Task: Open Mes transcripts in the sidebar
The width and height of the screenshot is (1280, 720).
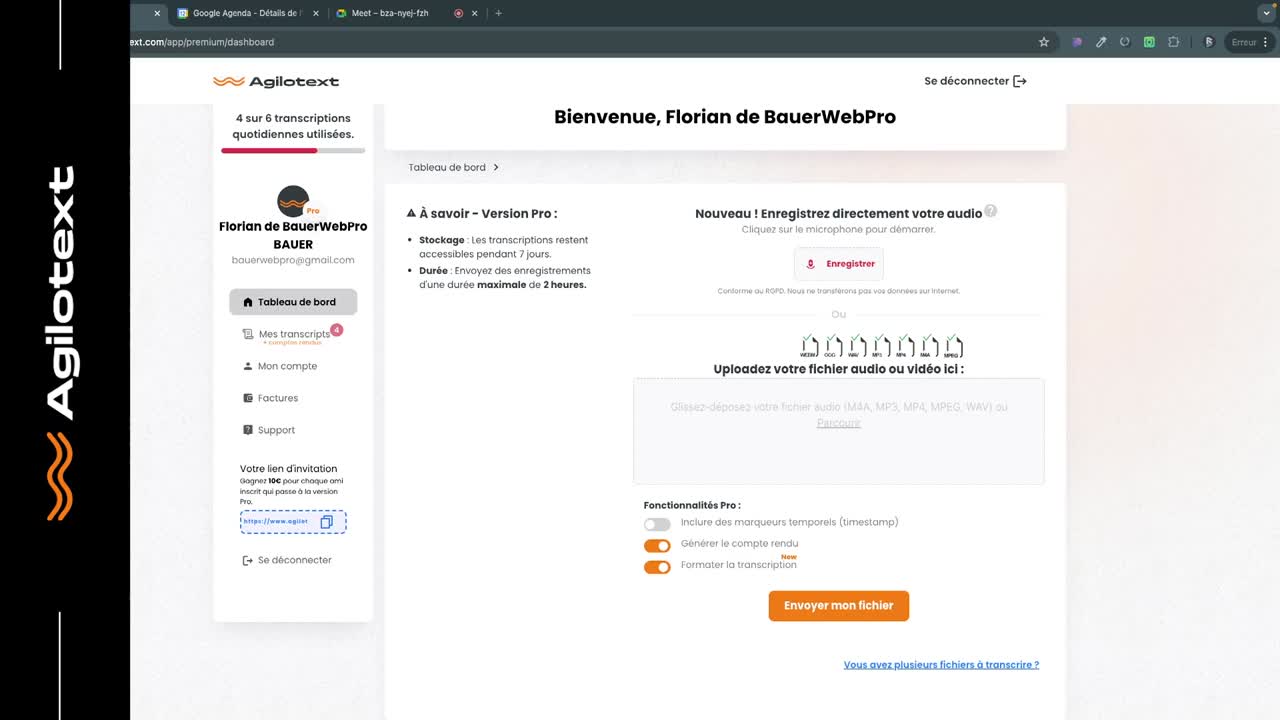Action: [x=293, y=335]
